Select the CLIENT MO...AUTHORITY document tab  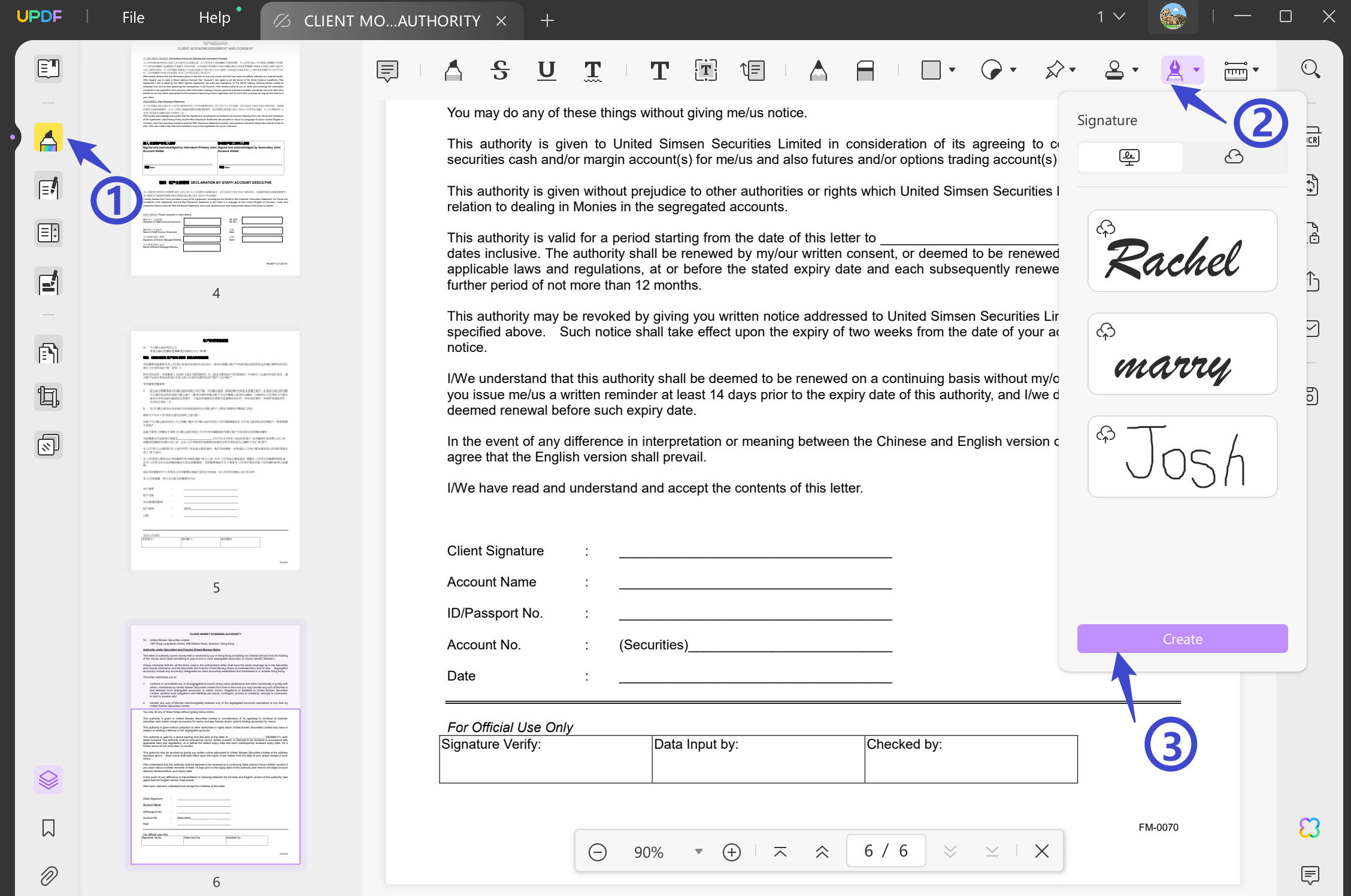392,20
